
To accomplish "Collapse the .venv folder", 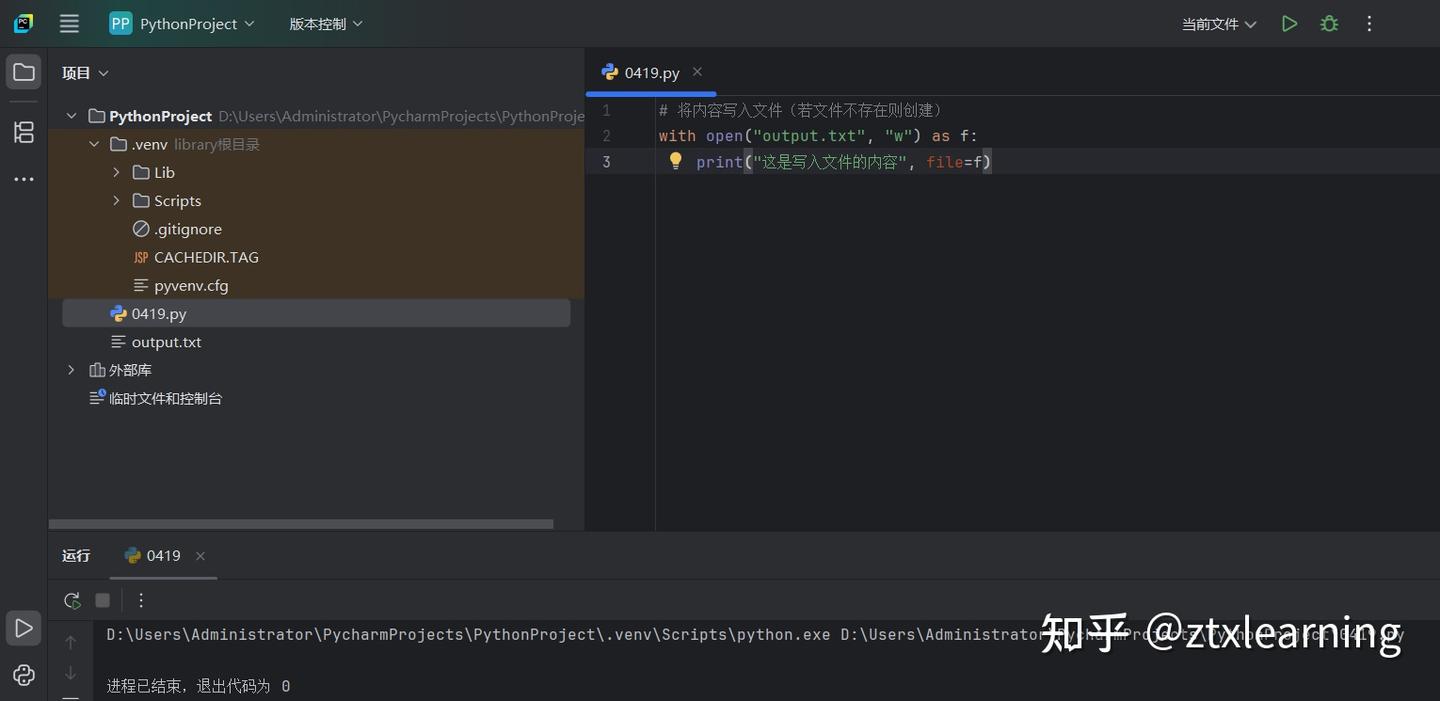I will point(94,143).
